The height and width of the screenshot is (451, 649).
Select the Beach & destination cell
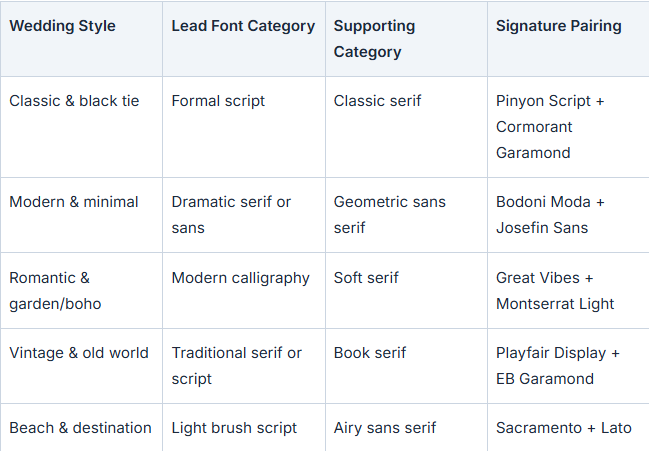click(82, 427)
